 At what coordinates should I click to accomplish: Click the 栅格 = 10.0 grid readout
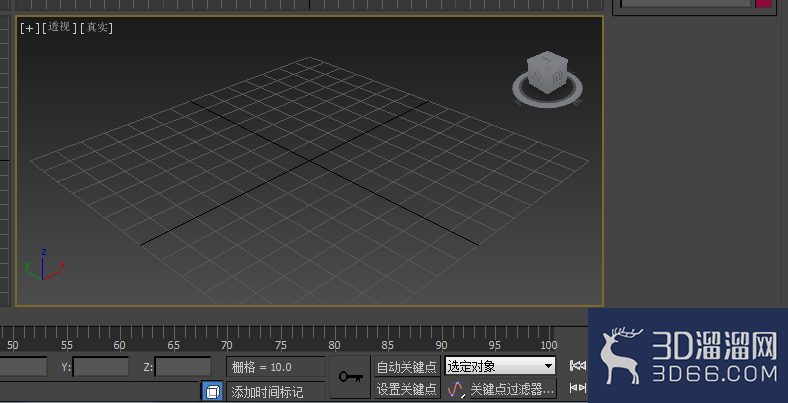tap(275, 367)
